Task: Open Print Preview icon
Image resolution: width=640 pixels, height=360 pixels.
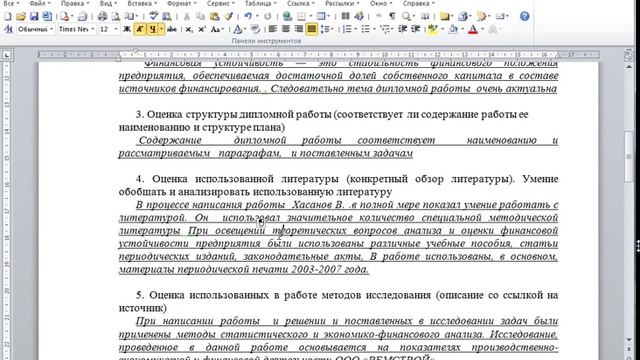Action: pos(116,16)
